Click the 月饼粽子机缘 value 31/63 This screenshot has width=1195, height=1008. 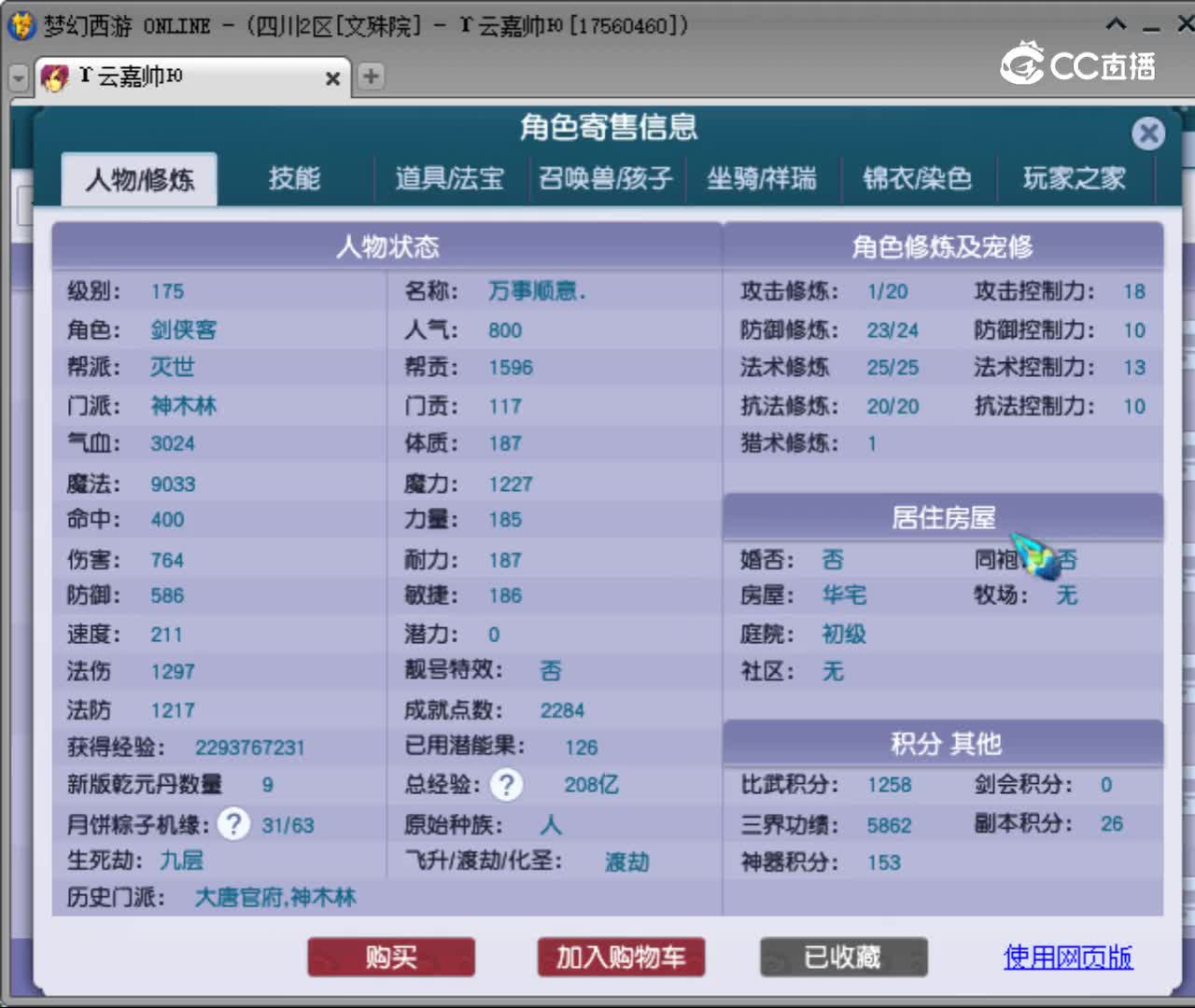288,825
